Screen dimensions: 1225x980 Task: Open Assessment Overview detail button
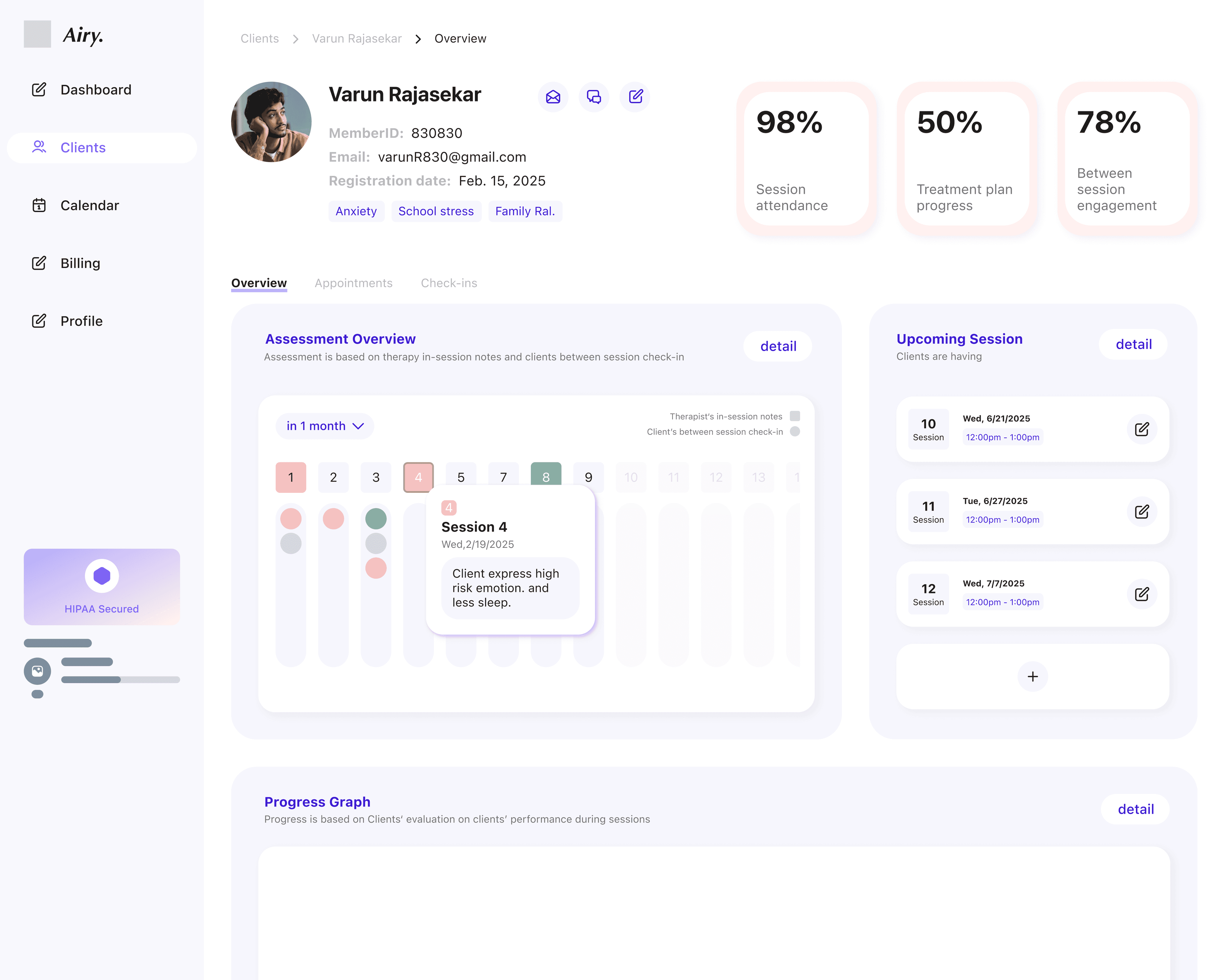(x=777, y=346)
